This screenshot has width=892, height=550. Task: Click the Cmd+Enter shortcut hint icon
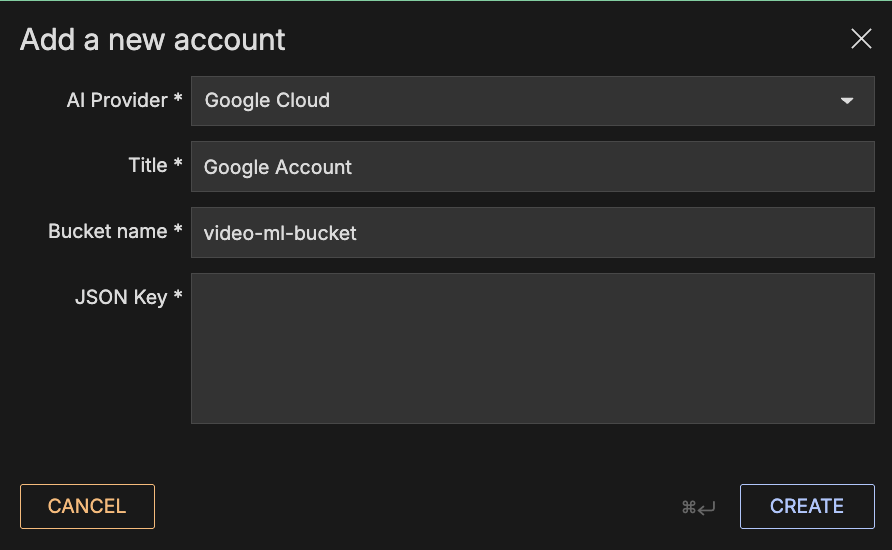tap(698, 507)
